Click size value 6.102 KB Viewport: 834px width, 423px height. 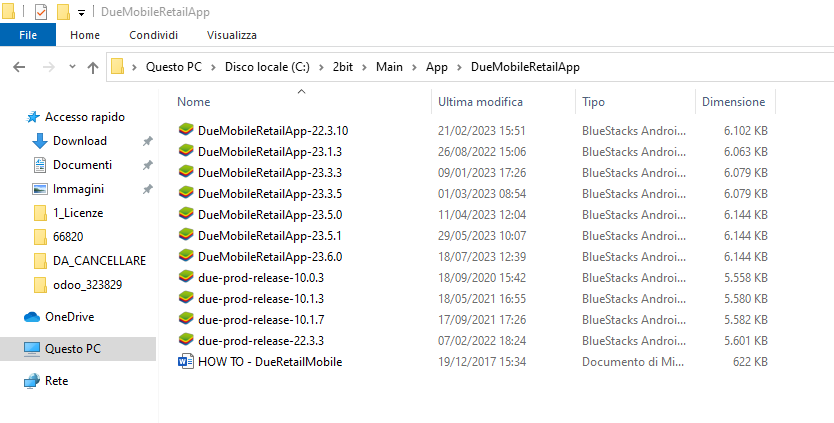pyautogui.click(x=746, y=130)
